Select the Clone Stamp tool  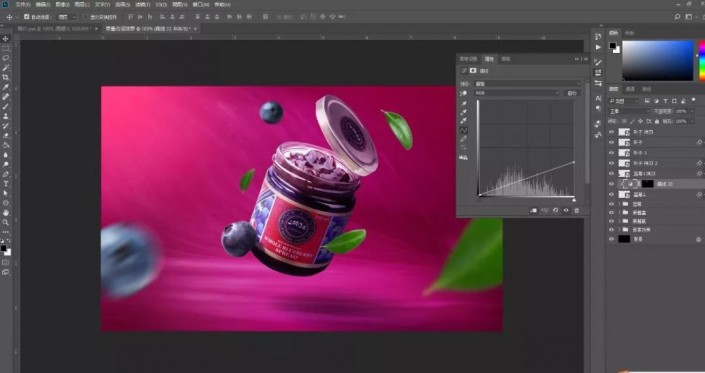coord(6,116)
